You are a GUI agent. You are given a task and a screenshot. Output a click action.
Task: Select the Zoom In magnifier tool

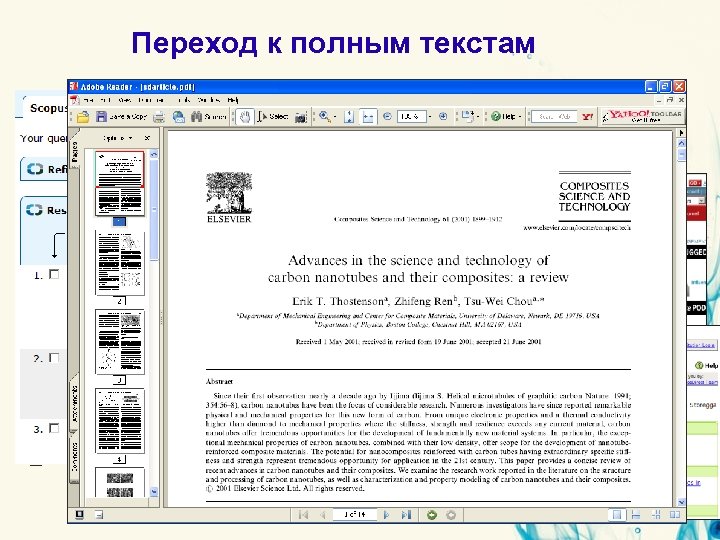click(325, 117)
